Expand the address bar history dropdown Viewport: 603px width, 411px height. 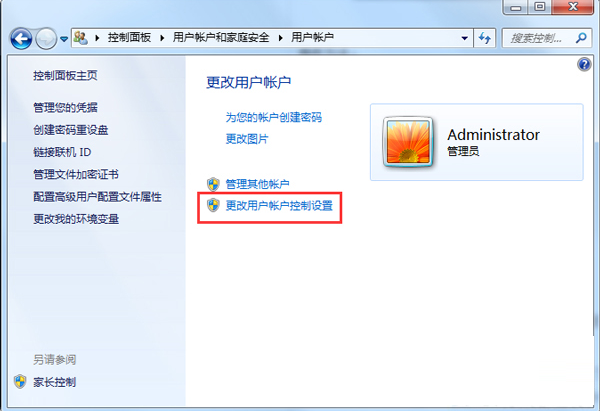(465, 38)
